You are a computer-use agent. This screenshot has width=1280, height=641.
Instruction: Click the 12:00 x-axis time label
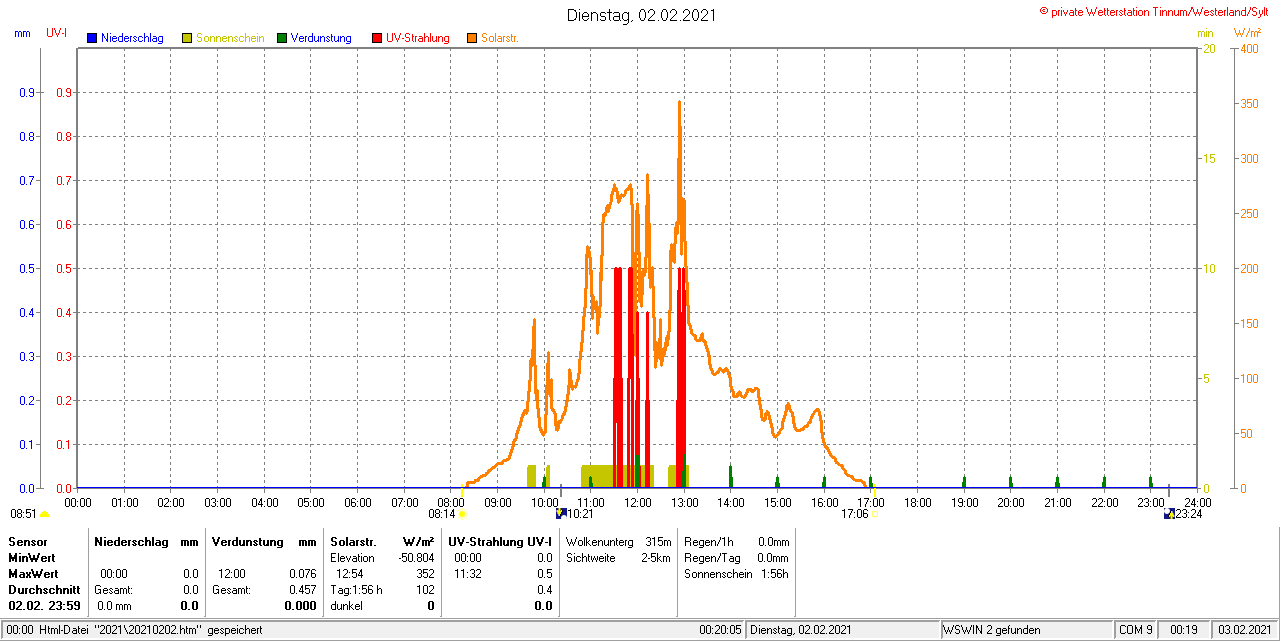tap(637, 502)
